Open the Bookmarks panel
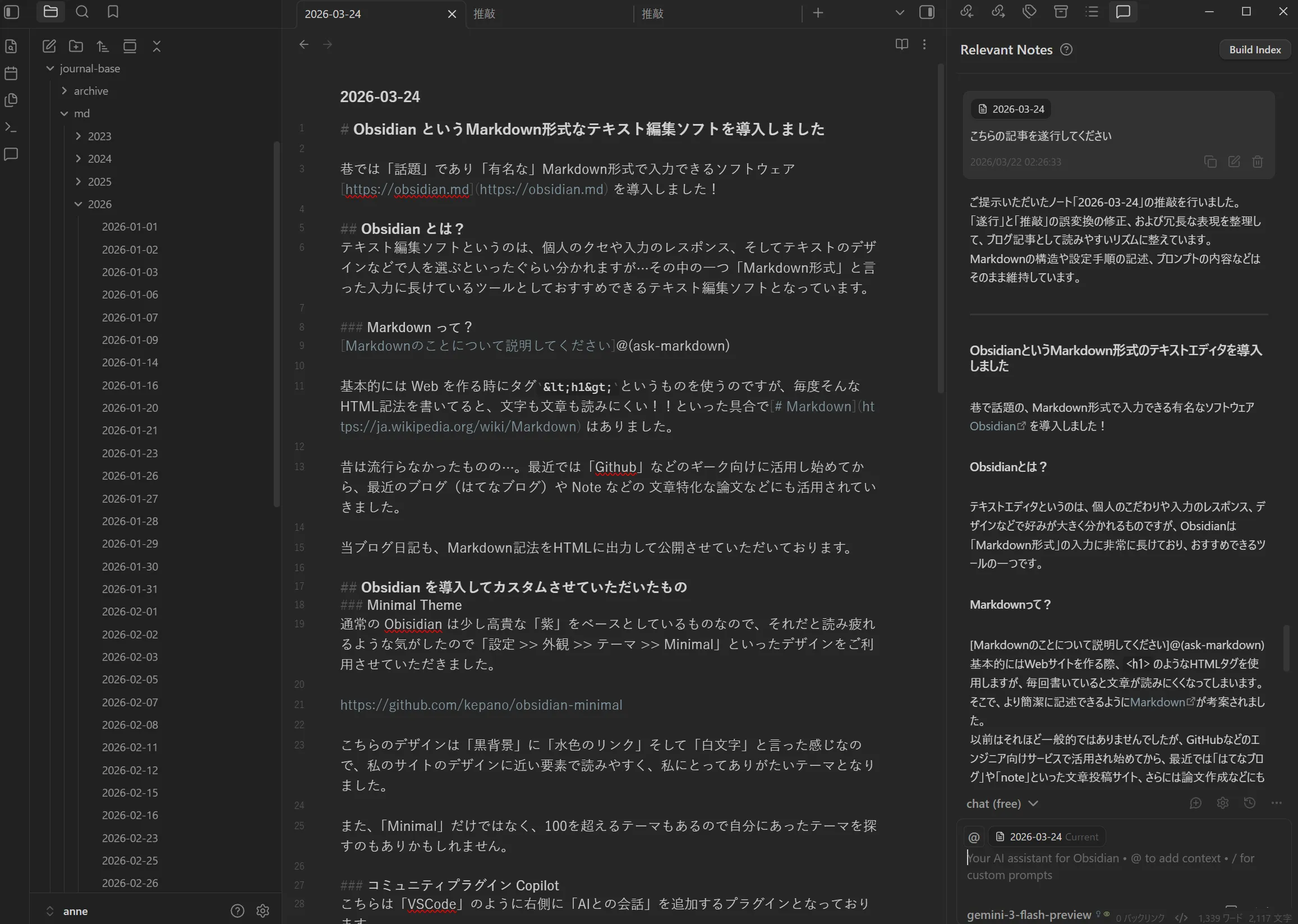This screenshot has height=924, width=1298. tap(112, 11)
